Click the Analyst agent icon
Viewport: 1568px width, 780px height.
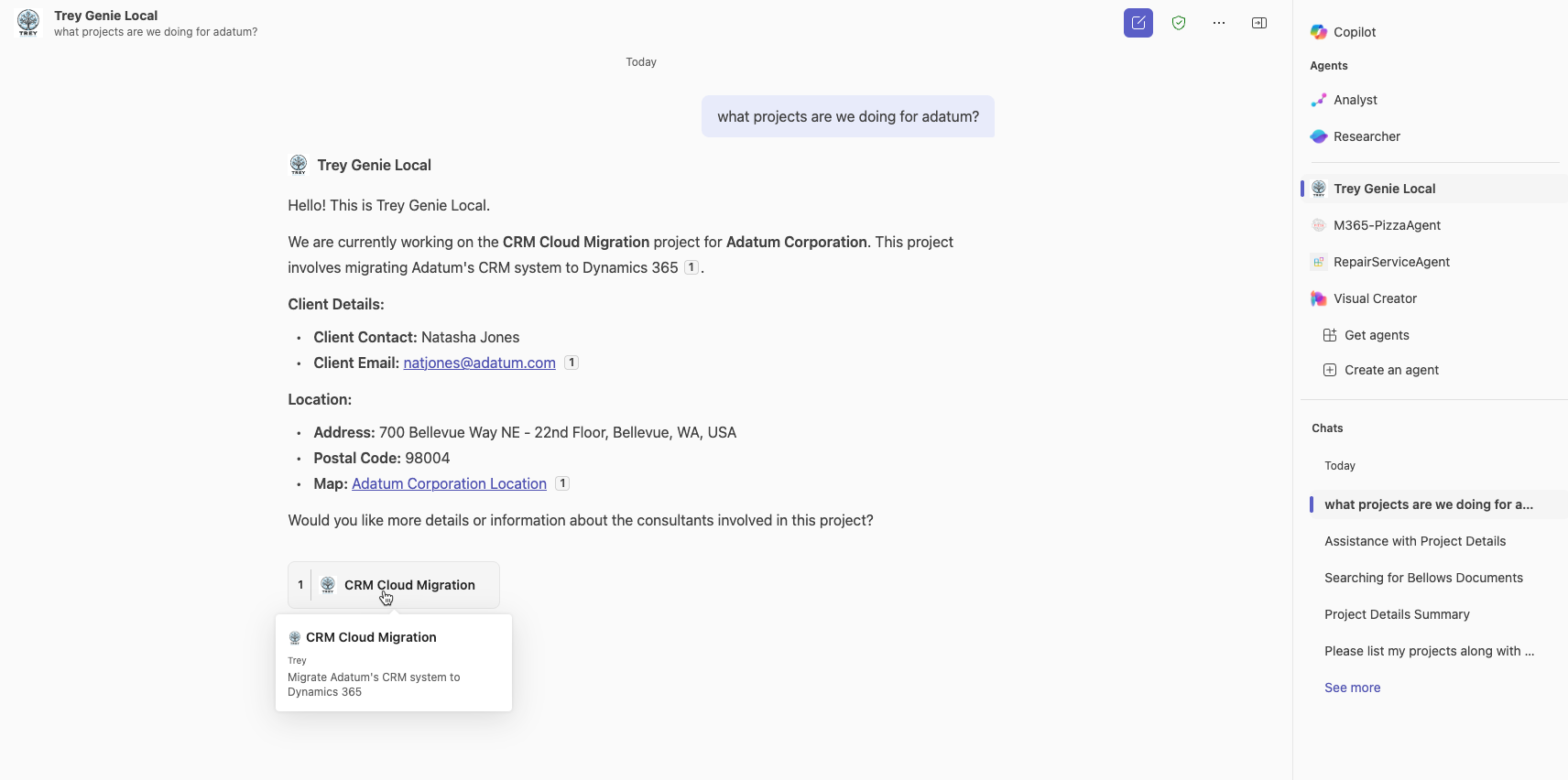coord(1319,100)
